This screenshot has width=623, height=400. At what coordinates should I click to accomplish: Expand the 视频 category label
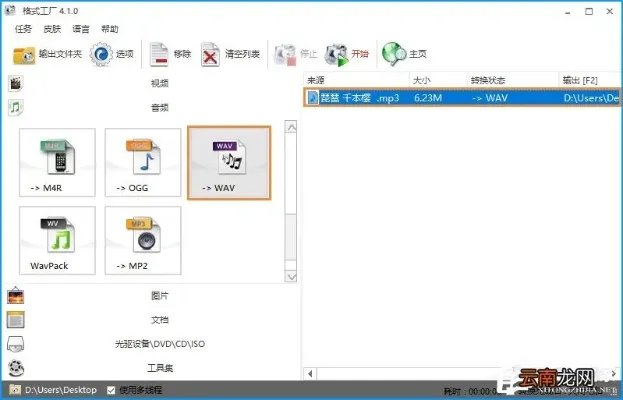(x=160, y=83)
